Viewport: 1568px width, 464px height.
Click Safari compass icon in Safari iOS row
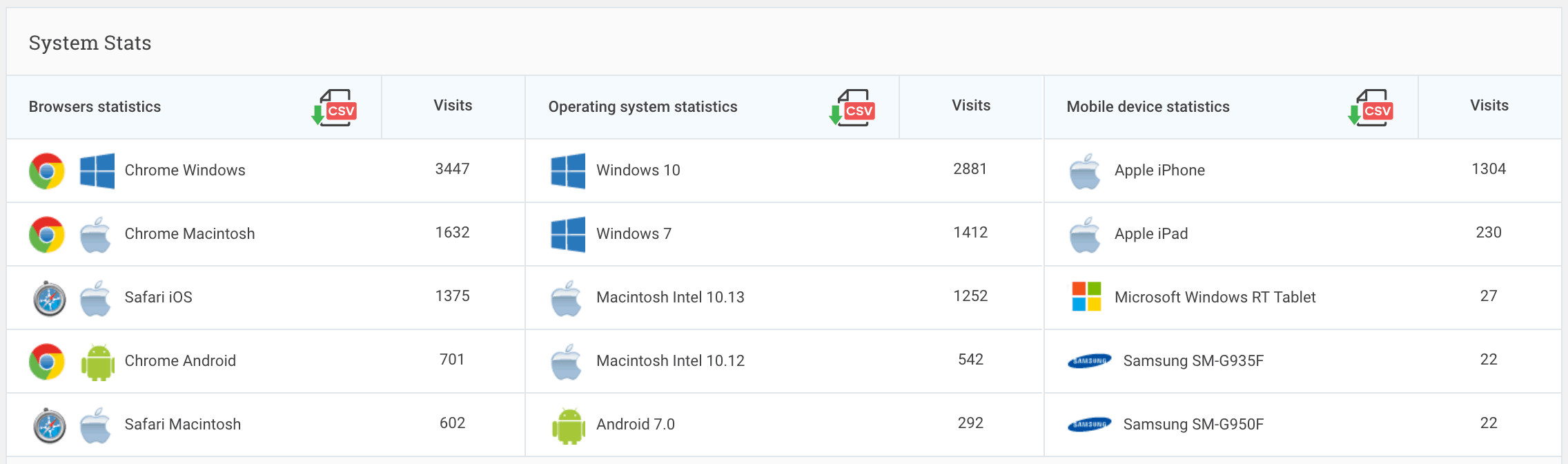(50, 298)
